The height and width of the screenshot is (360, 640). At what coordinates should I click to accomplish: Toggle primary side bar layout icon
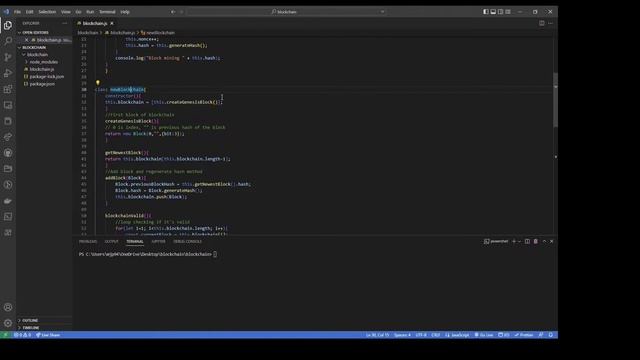[486, 12]
